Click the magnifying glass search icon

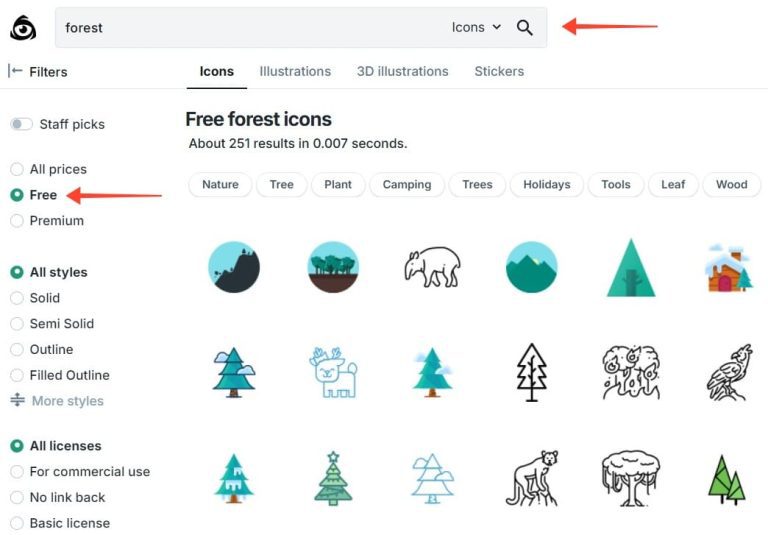click(x=525, y=28)
